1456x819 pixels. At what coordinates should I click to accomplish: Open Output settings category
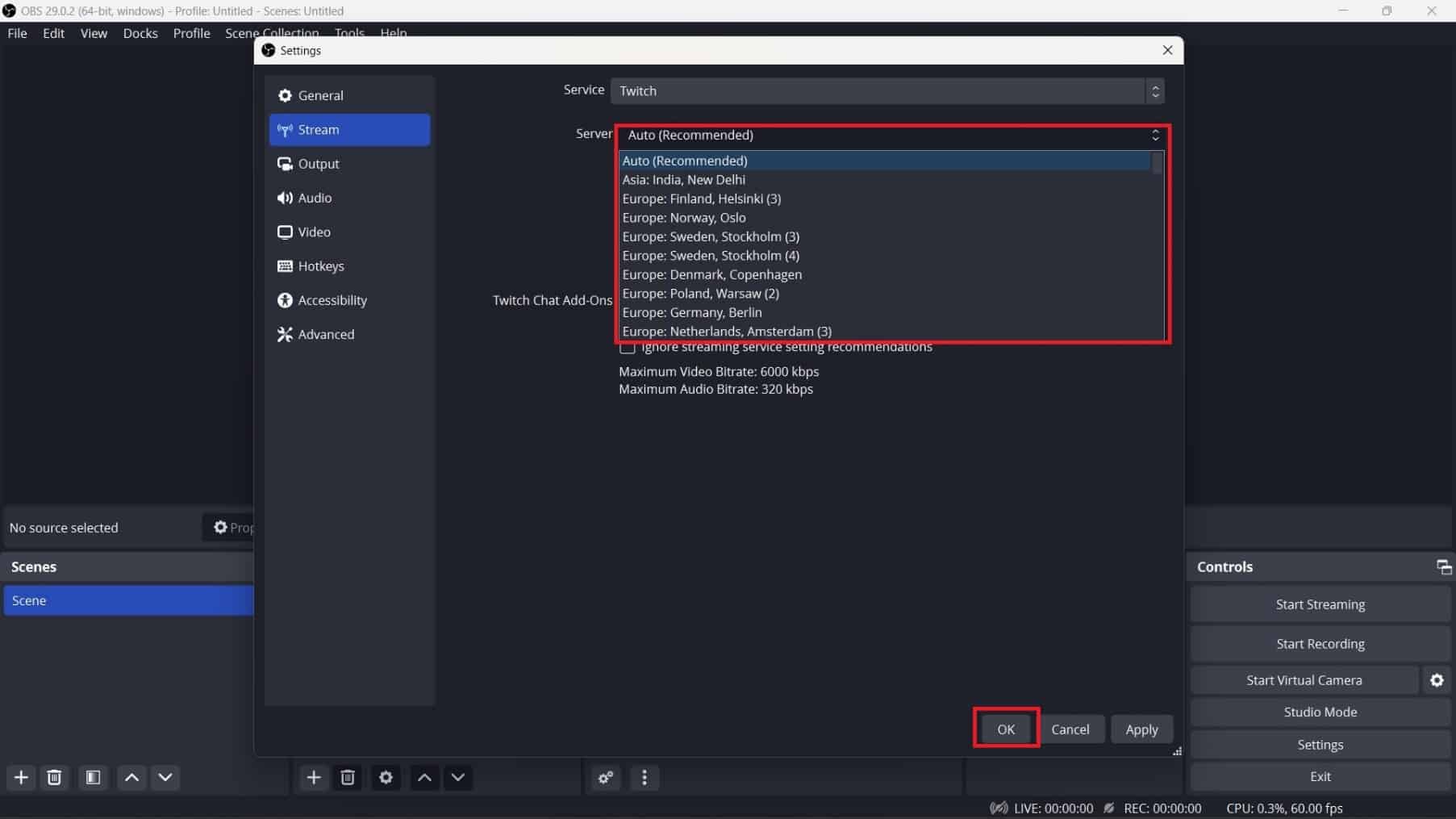[x=349, y=164]
